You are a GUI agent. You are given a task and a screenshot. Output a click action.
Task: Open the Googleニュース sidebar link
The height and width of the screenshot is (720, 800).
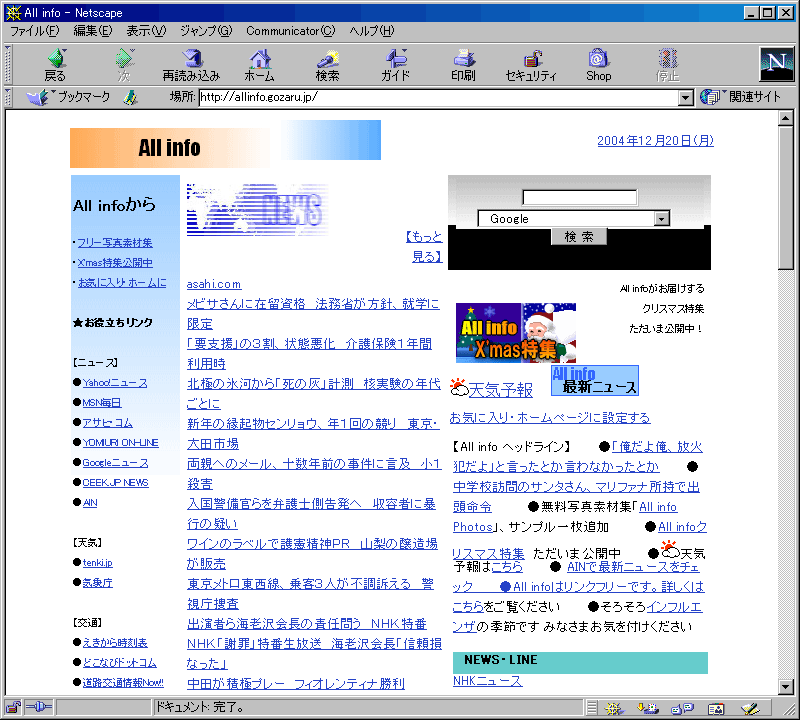[x=115, y=463]
